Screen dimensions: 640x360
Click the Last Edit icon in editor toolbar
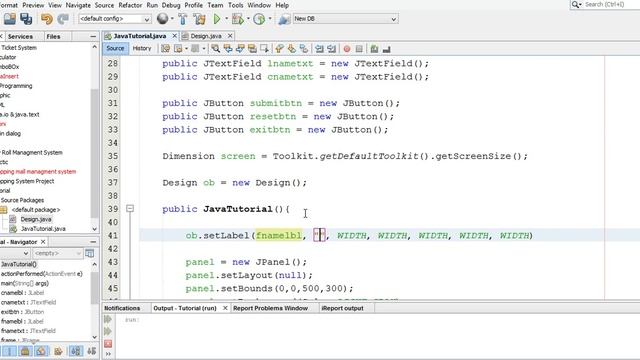pos(165,49)
